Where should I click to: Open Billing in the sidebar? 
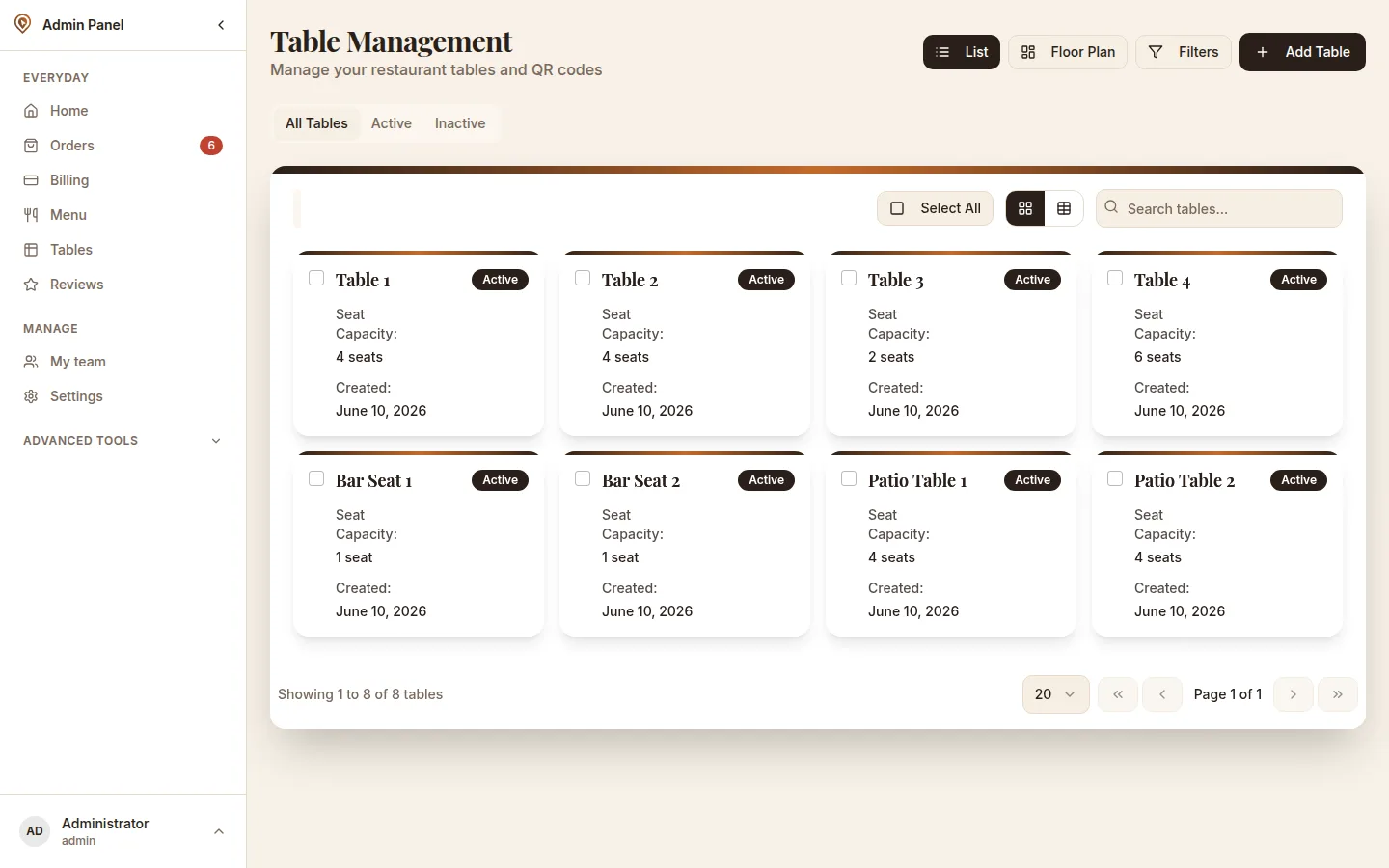[x=123, y=180]
